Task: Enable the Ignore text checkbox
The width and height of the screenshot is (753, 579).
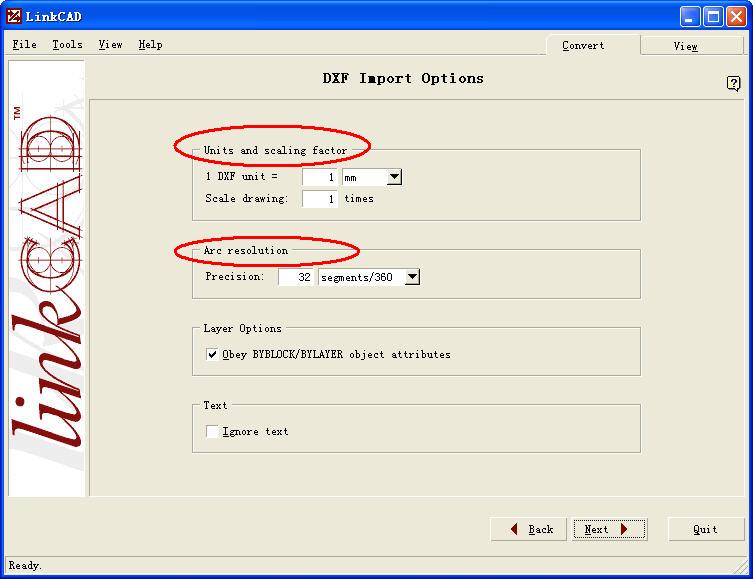Action: [x=212, y=431]
